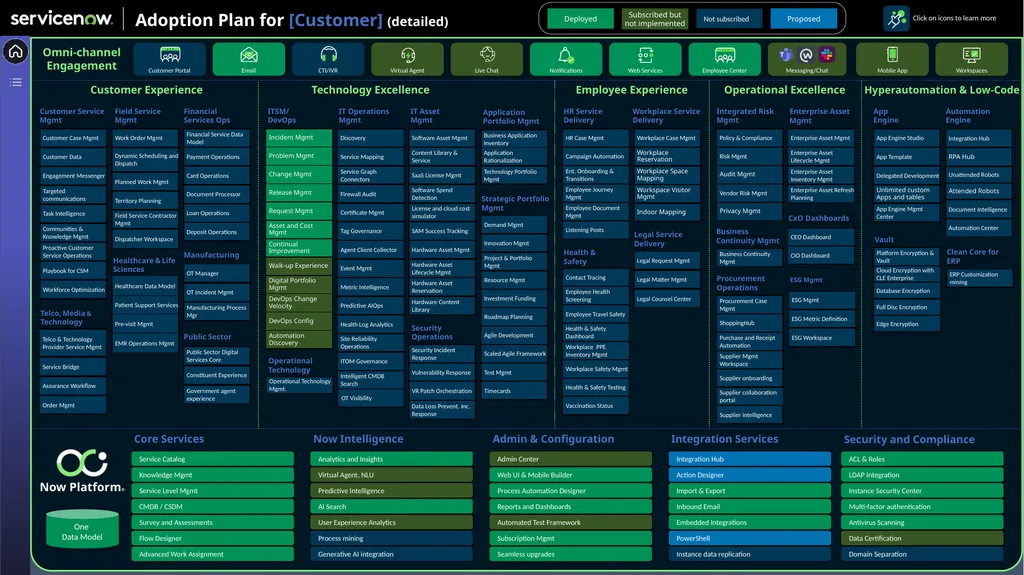Open the Demand Mgmt tile
Screen dimensions: 1024x575
click(x=514, y=225)
